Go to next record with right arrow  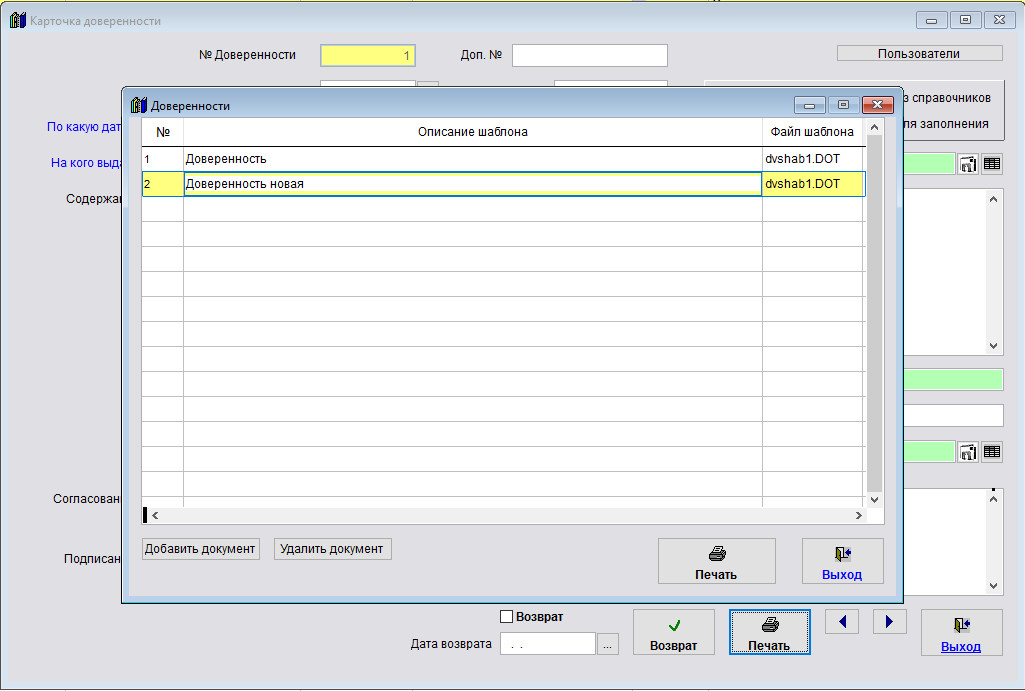pyautogui.click(x=889, y=622)
